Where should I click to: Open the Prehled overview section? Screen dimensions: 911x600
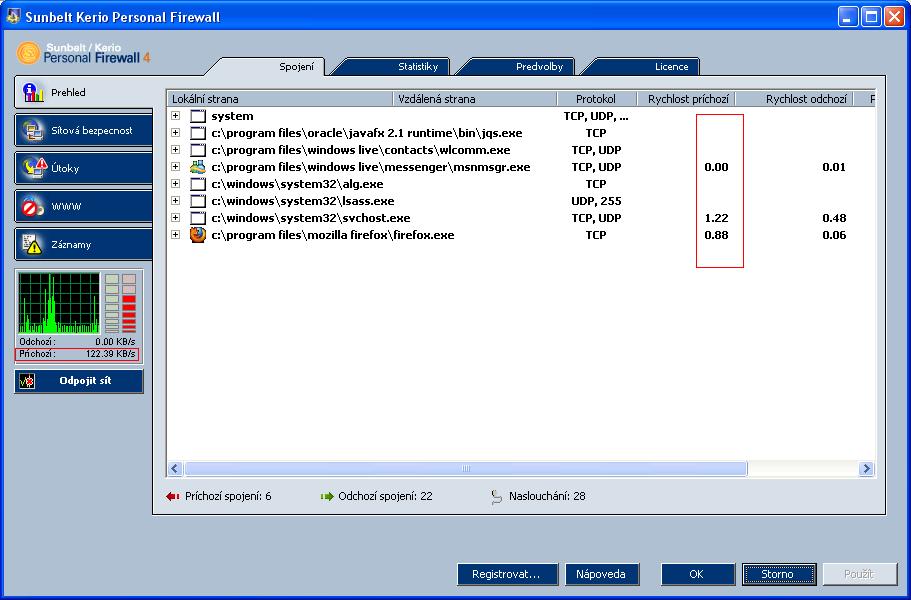pyautogui.click(x=84, y=92)
